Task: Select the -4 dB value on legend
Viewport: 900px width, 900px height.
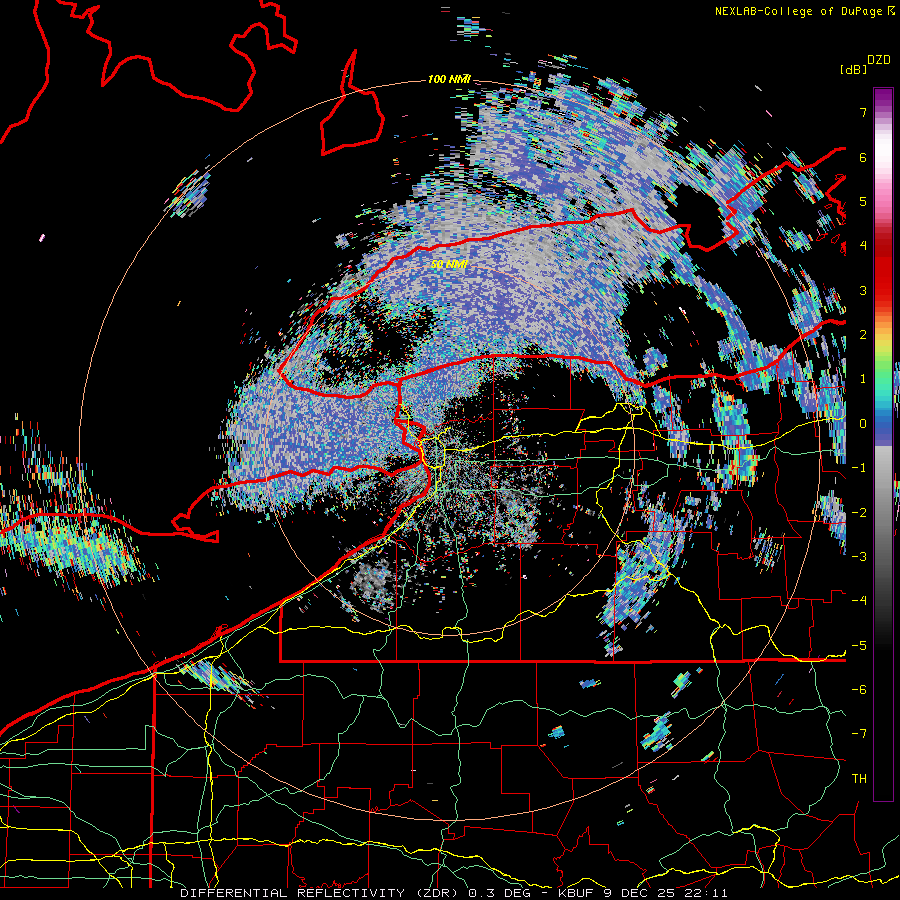Action: tap(859, 601)
